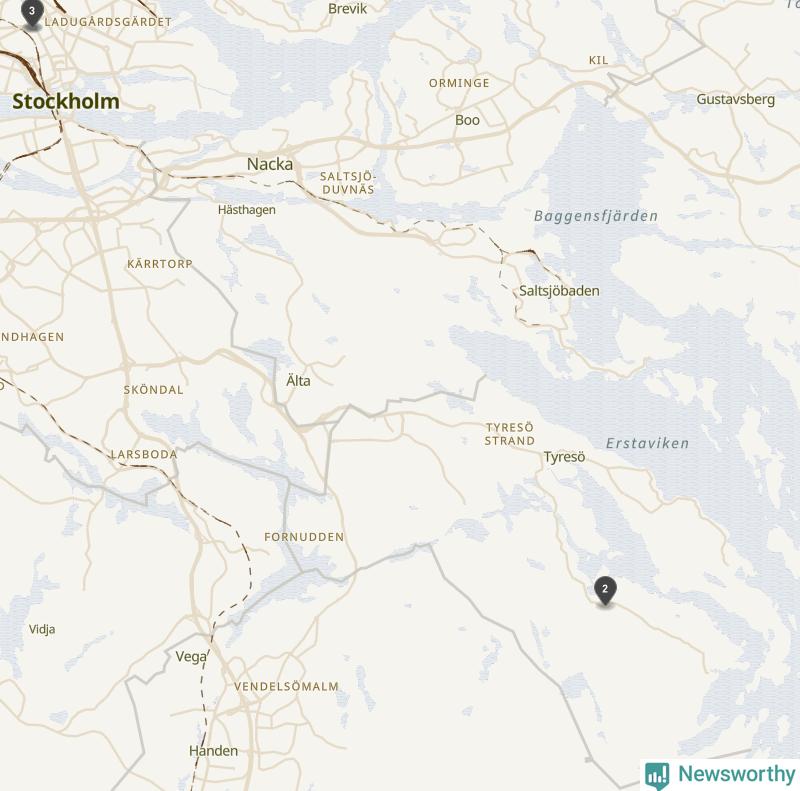
Task: Select the Saltsjöbaden label on map
Action: (x=559, y=291)
